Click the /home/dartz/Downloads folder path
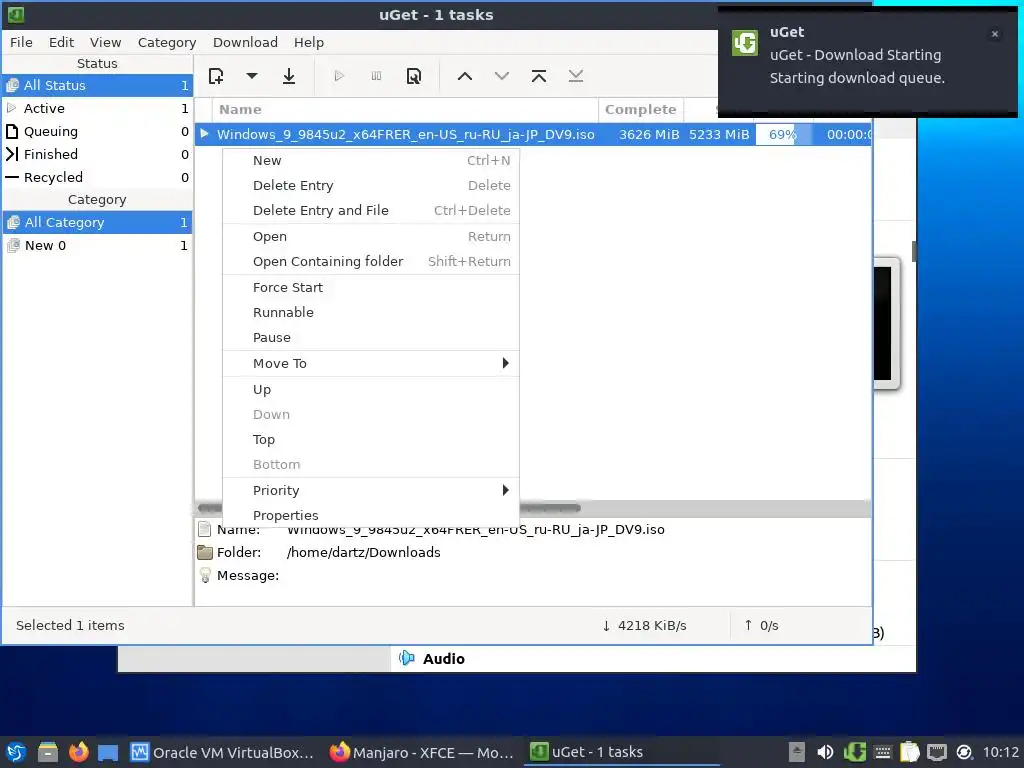This screenshot has height=768, width=1024. pyautogui.click(x=364, y=552)
